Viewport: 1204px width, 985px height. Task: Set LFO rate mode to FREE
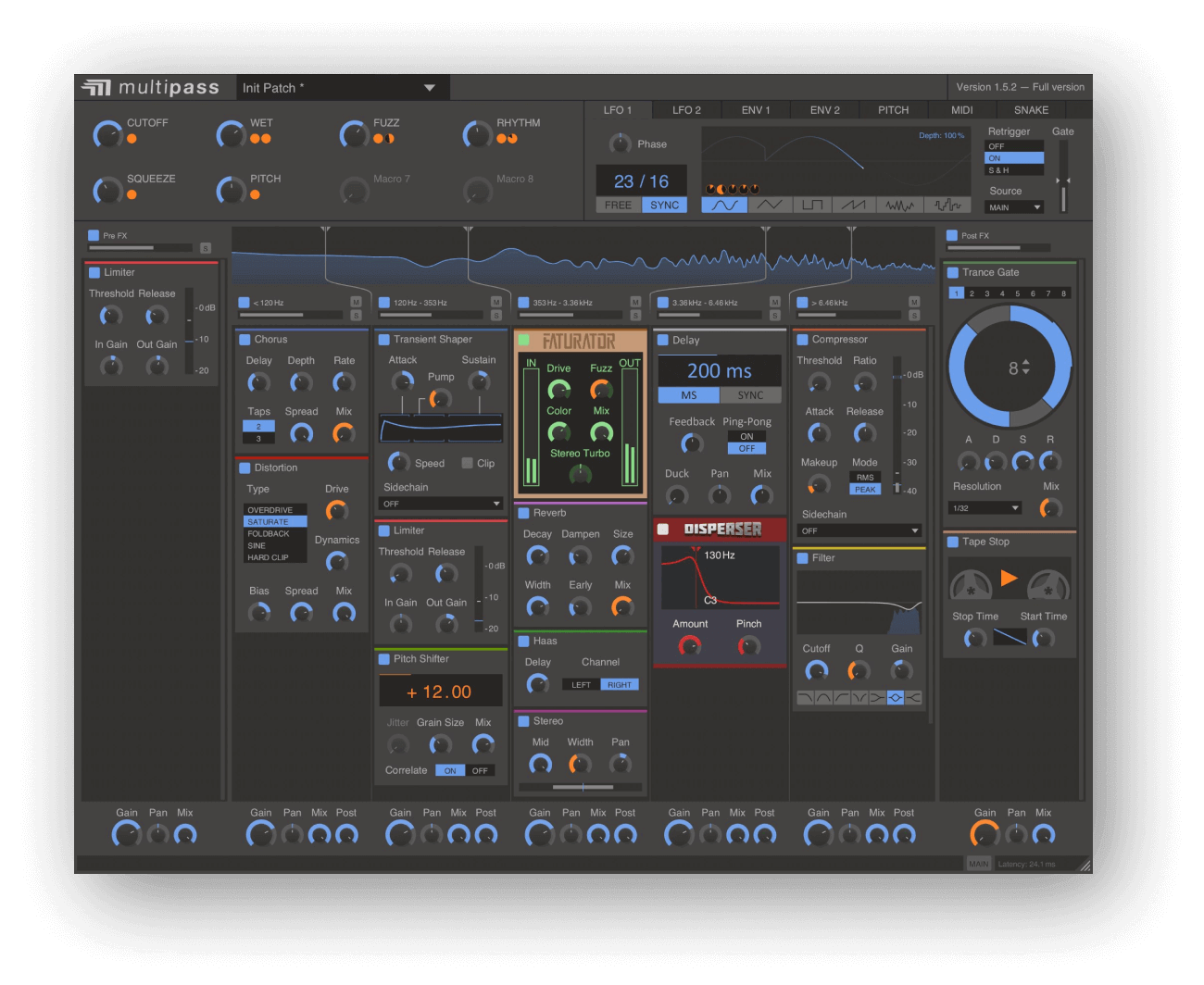click(x=618, y=206)
